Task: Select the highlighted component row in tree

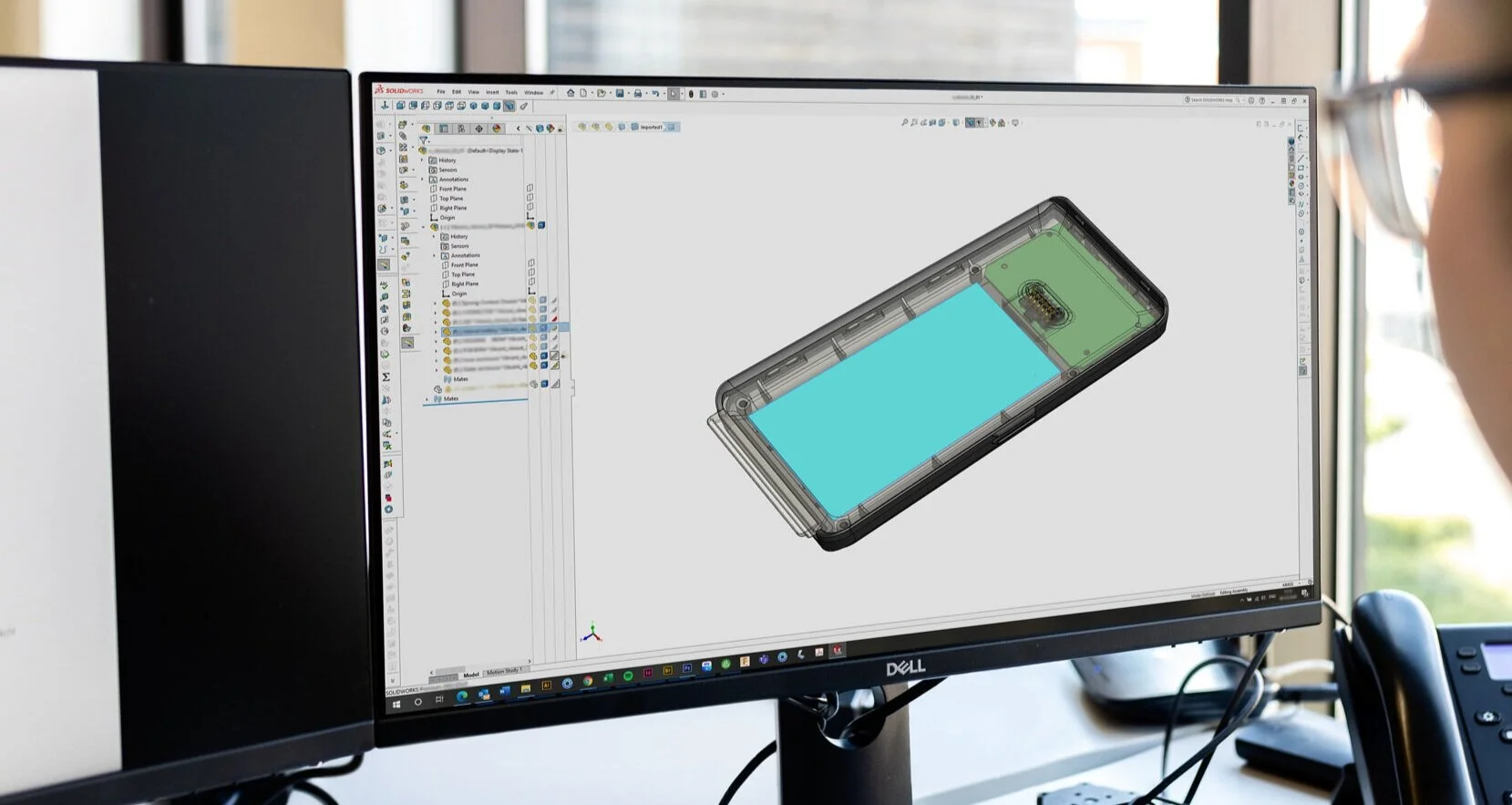Action: [505, 331]
